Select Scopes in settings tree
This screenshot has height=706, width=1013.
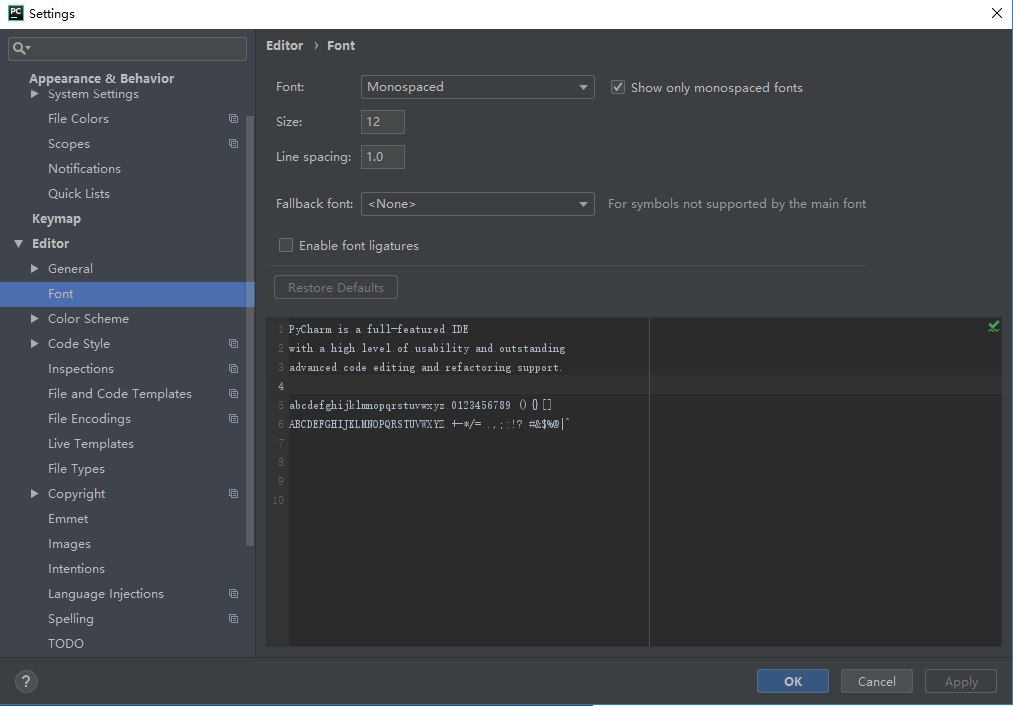[x=68, y=144]
